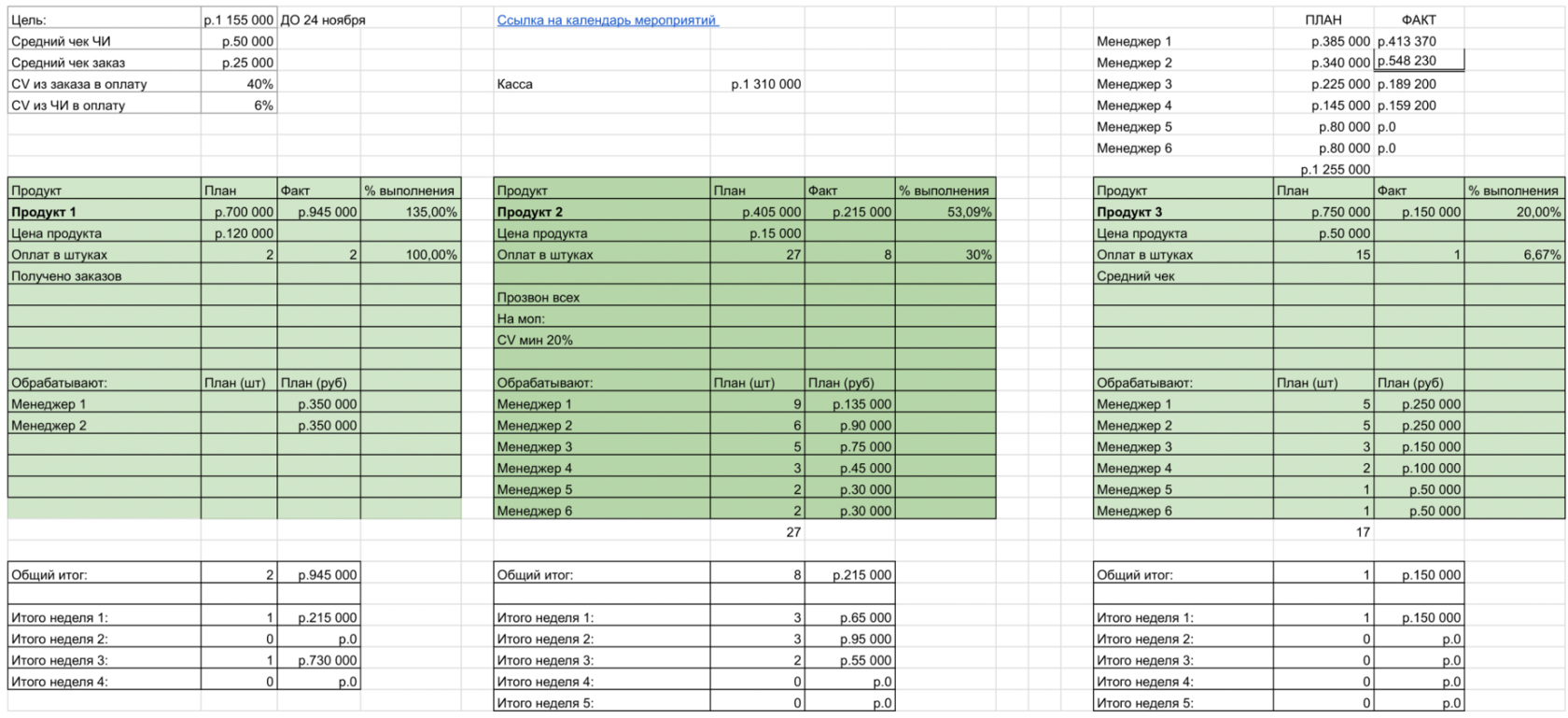The width and height of the screenshot is (1568, 718).
Task: Click Продукт 3 plan 'р.750 000'
Action: (1323, 212)
